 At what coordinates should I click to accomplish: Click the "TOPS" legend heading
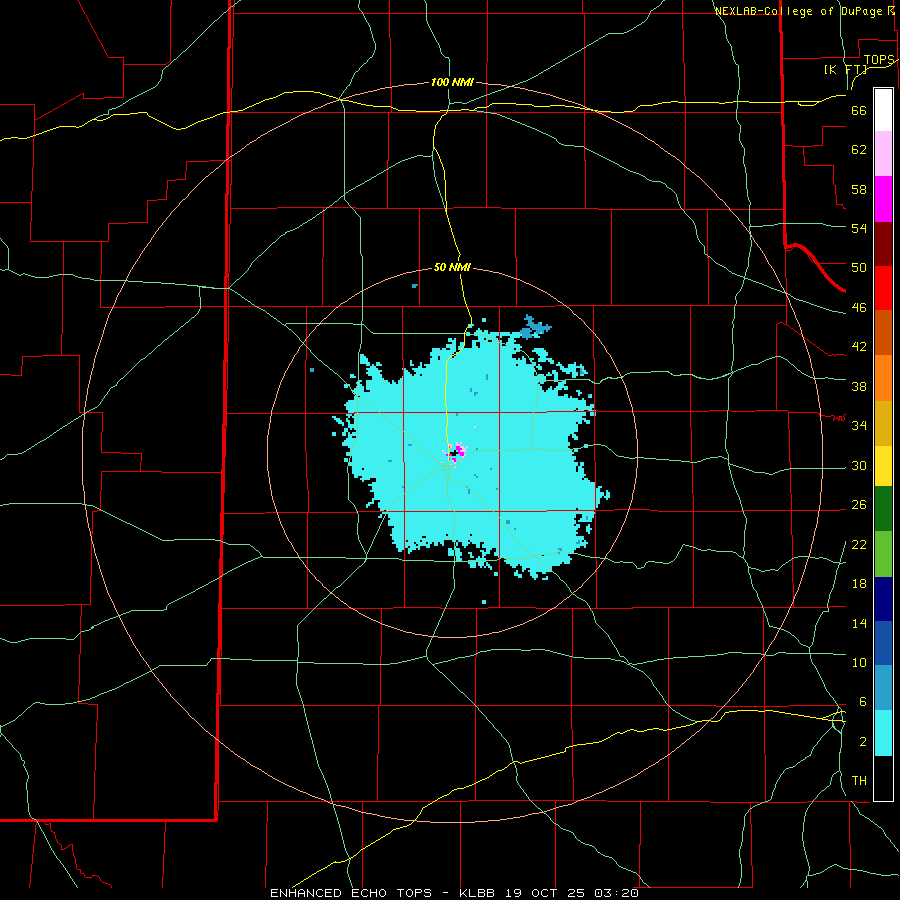[879, 60]
